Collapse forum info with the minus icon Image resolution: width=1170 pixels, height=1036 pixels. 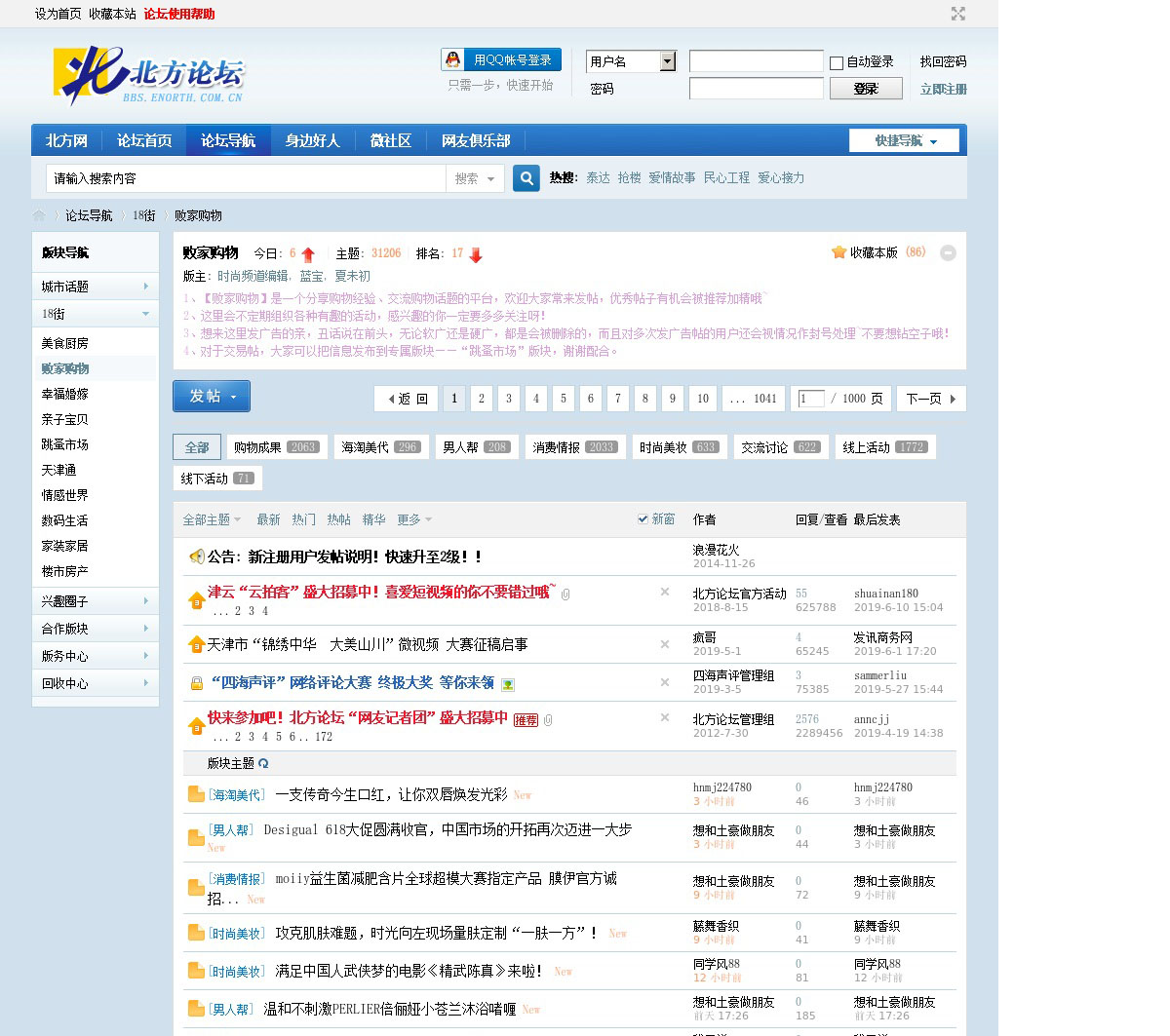coord(948,253)
